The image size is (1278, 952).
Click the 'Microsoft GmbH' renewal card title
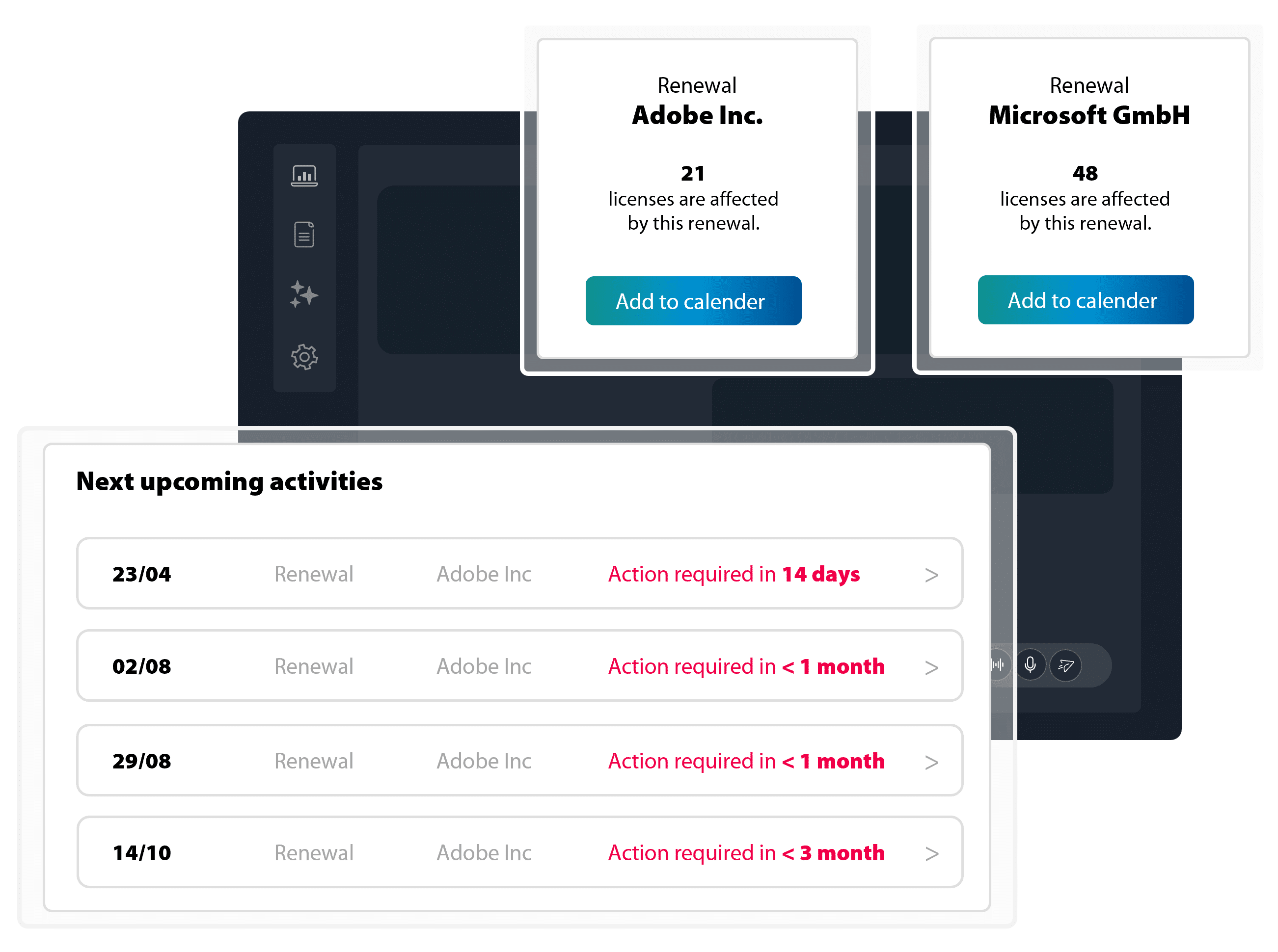point(1088,115)
